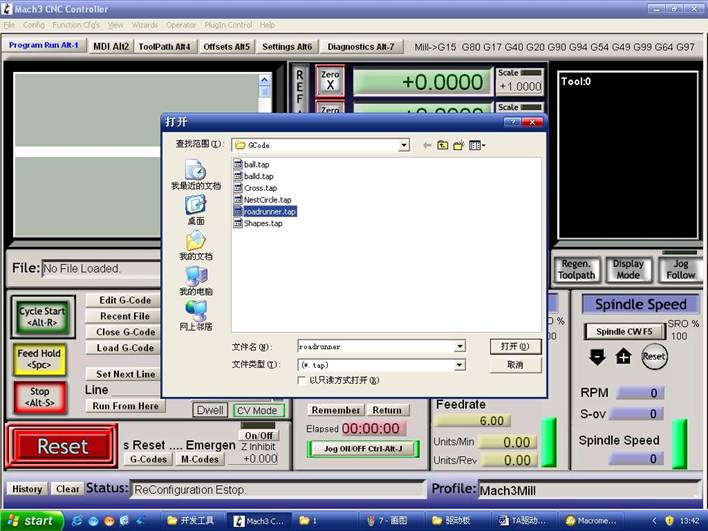
Task: Go back to previous folder in dialog
Action: [427, 145]
